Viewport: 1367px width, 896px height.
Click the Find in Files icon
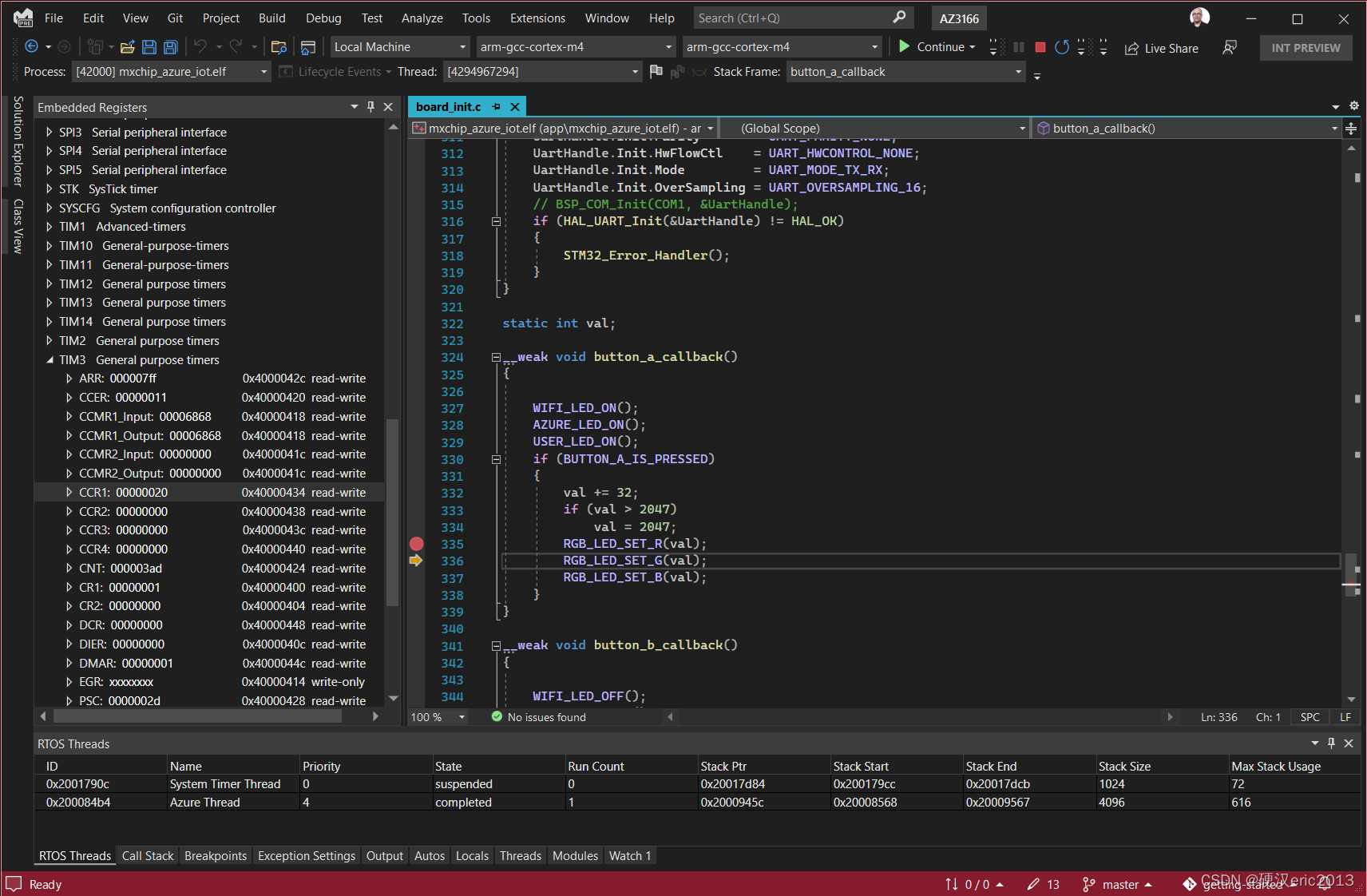point(279,47)
